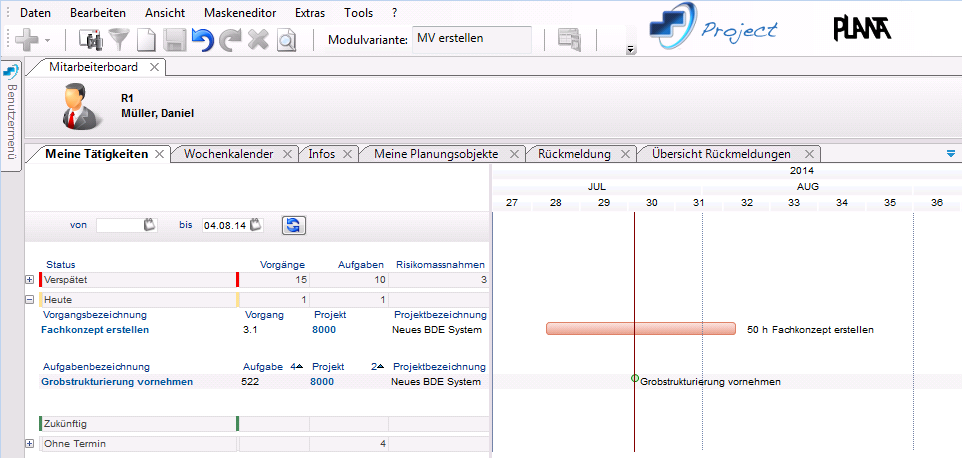Expand the Ohne Termin status row
This screenshot has width=962, height=458.
click(x=29, y=443)
